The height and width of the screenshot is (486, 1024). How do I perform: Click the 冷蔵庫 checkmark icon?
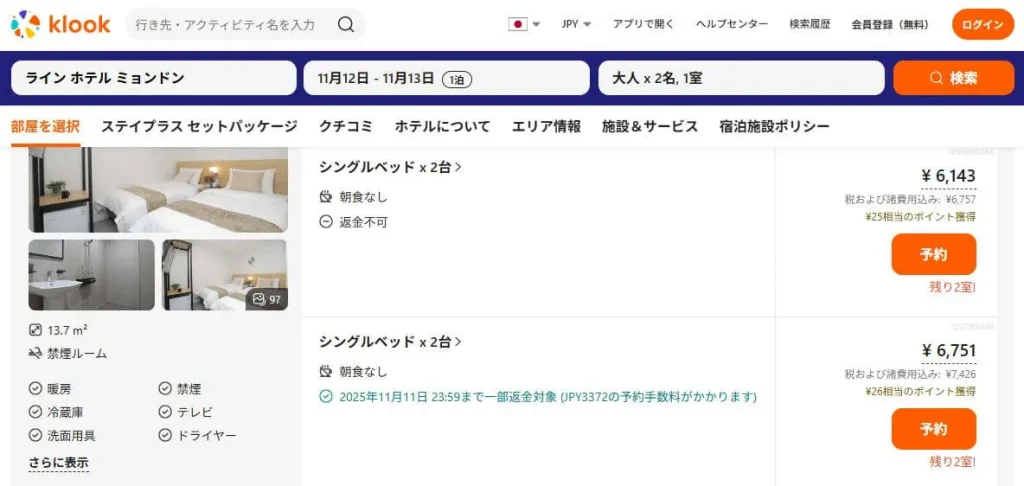tap(35, 412)
